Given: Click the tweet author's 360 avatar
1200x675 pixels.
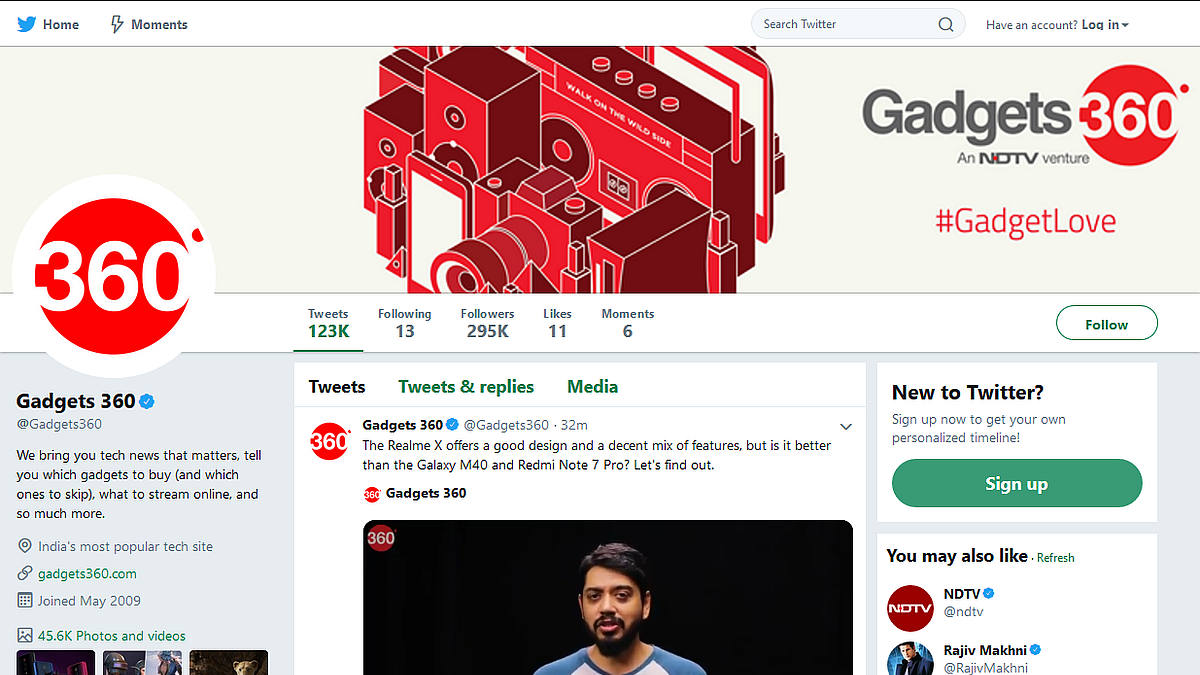Looking at the screenshot, I should (329, 441).
